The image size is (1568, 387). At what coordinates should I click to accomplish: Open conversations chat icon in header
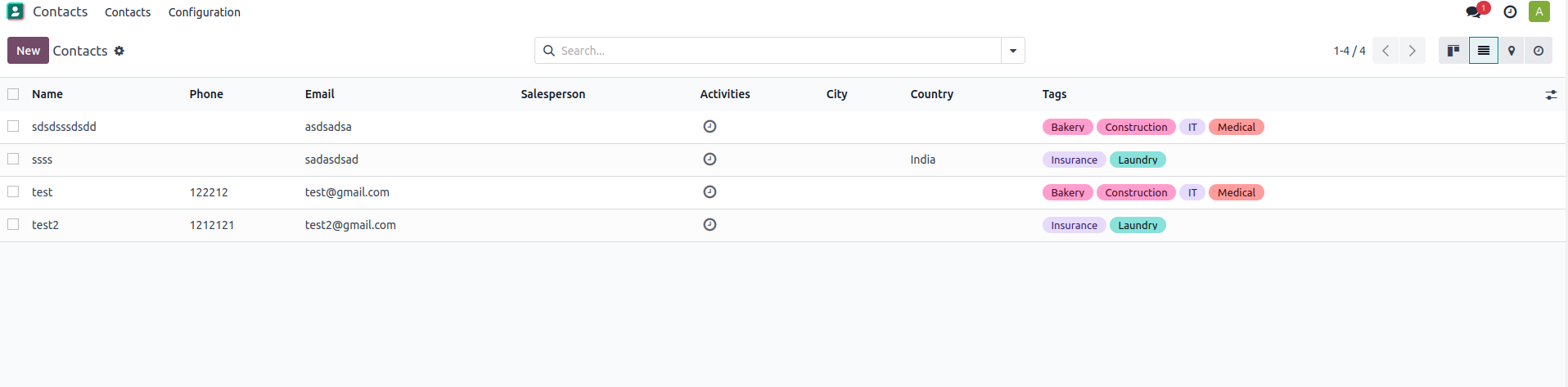1474,11
